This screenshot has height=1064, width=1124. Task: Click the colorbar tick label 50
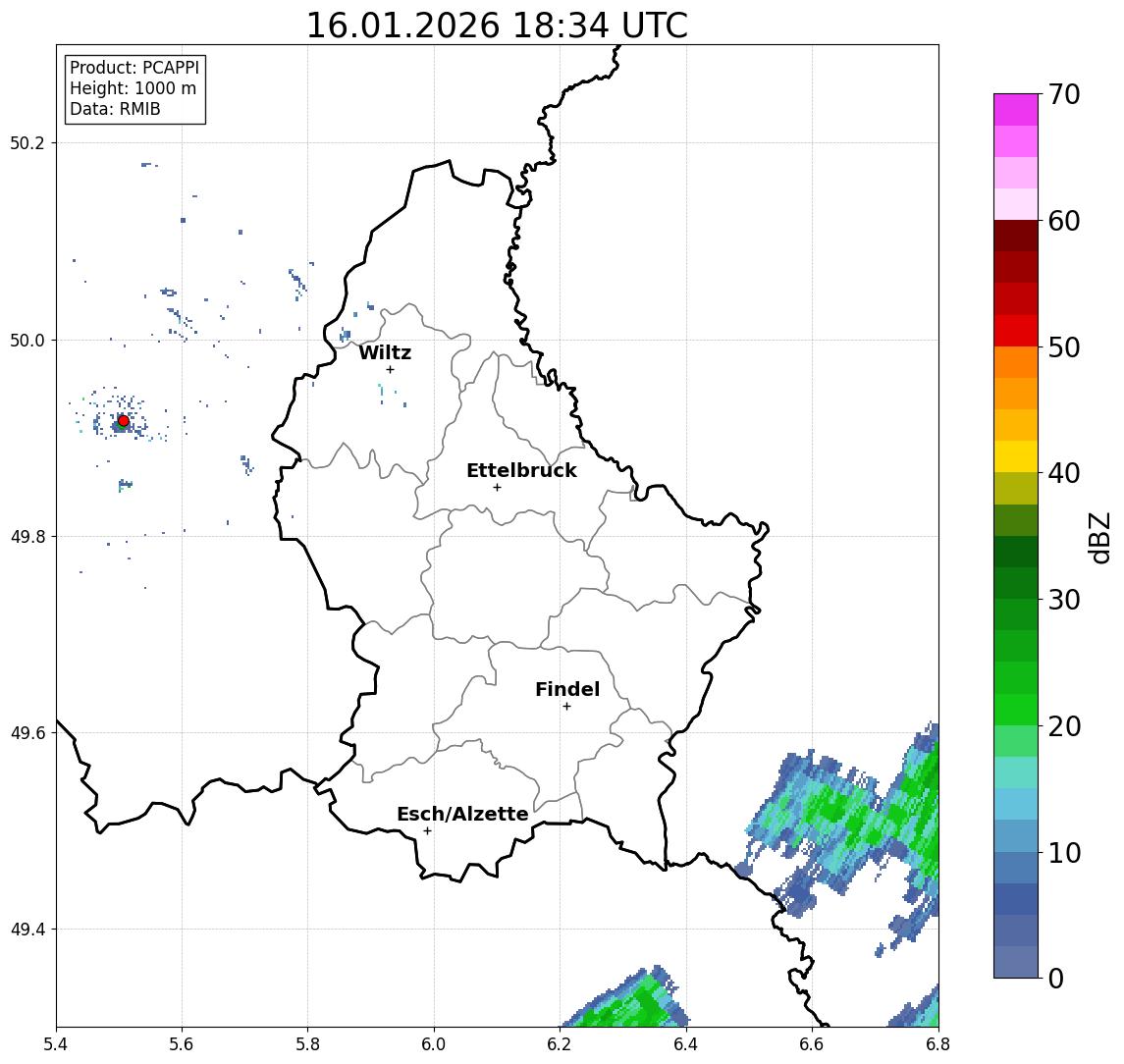click(1064, 347)
